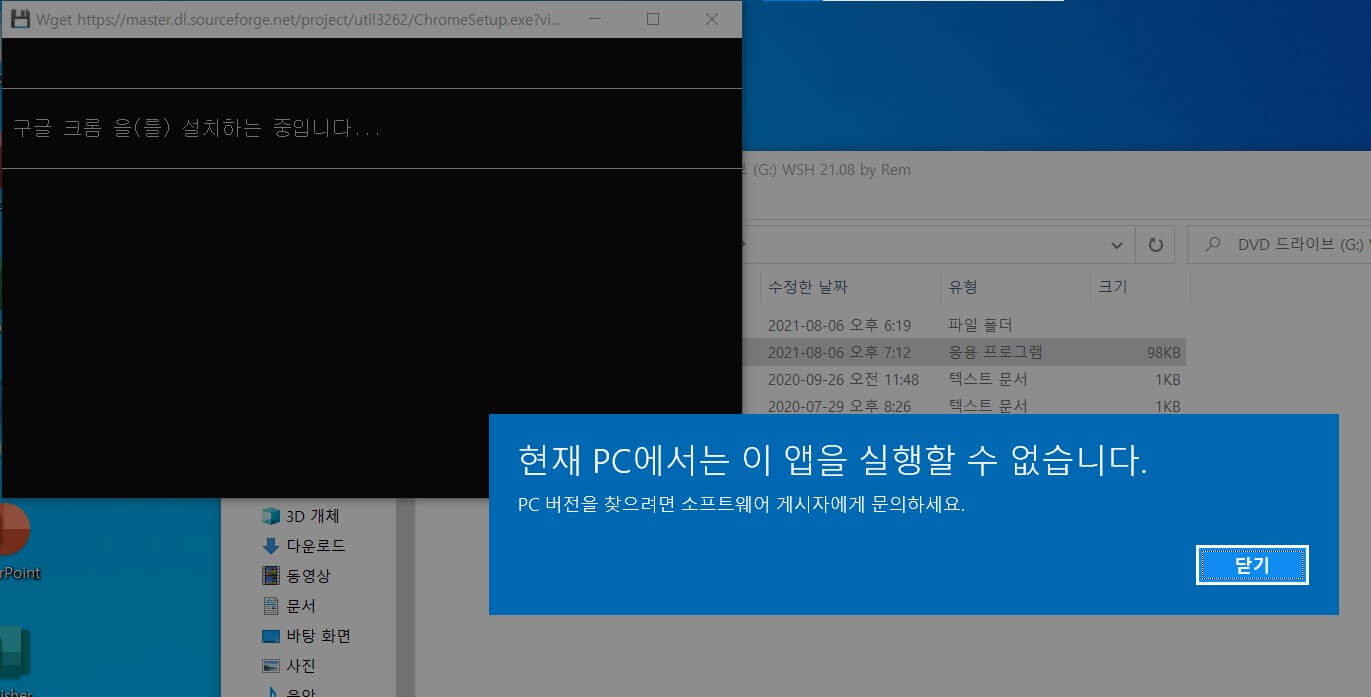Open the 다운로드 folder icon in the sidebar
The image size is (1371, 697).
point(270,546)
